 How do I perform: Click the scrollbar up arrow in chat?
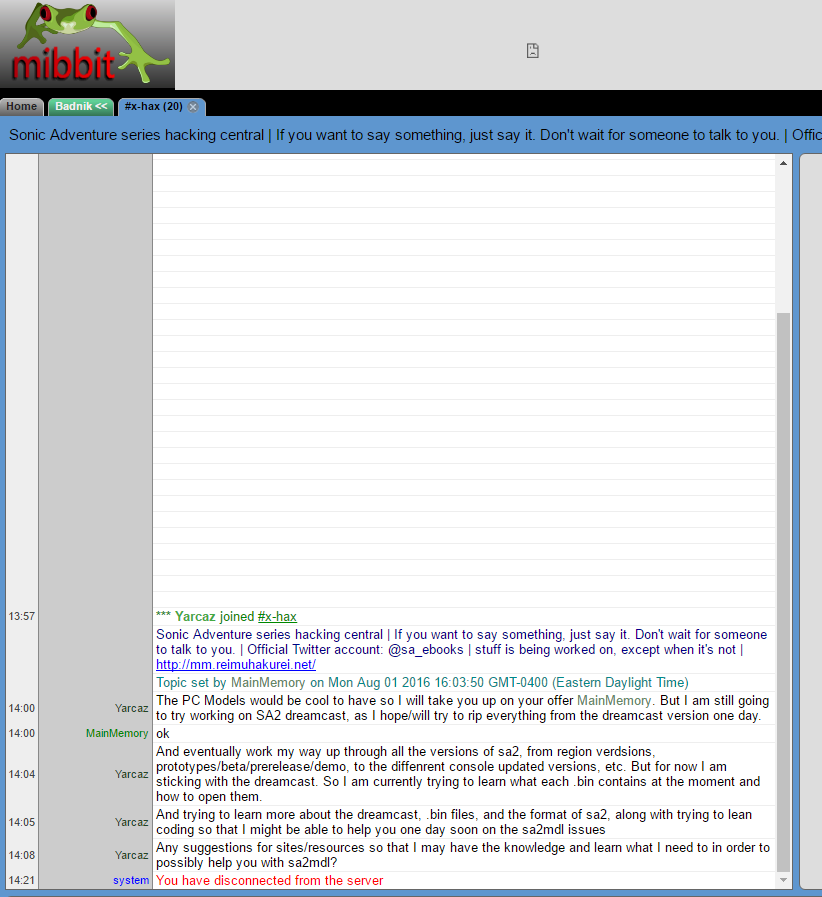click(x=783, y=164)
